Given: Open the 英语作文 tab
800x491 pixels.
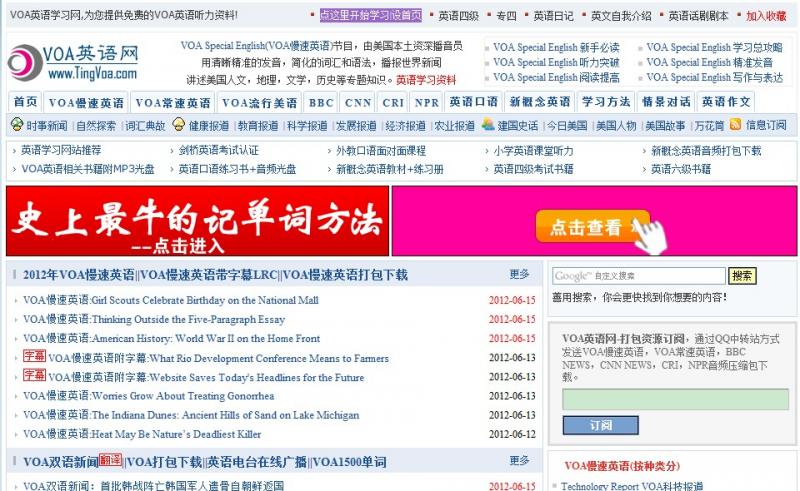Looking at the screenshot, I should [x=726, y=102].
